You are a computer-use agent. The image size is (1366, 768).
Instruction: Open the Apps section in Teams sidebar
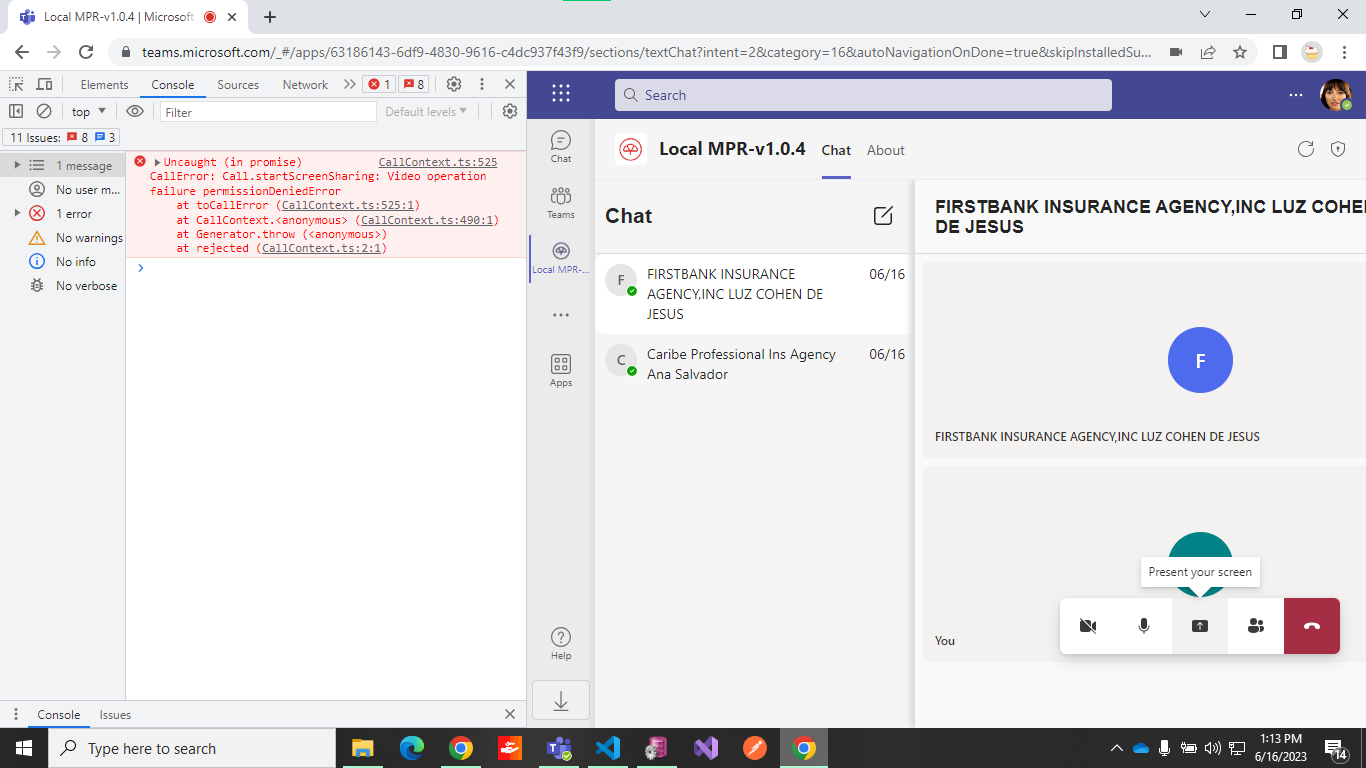560,367
